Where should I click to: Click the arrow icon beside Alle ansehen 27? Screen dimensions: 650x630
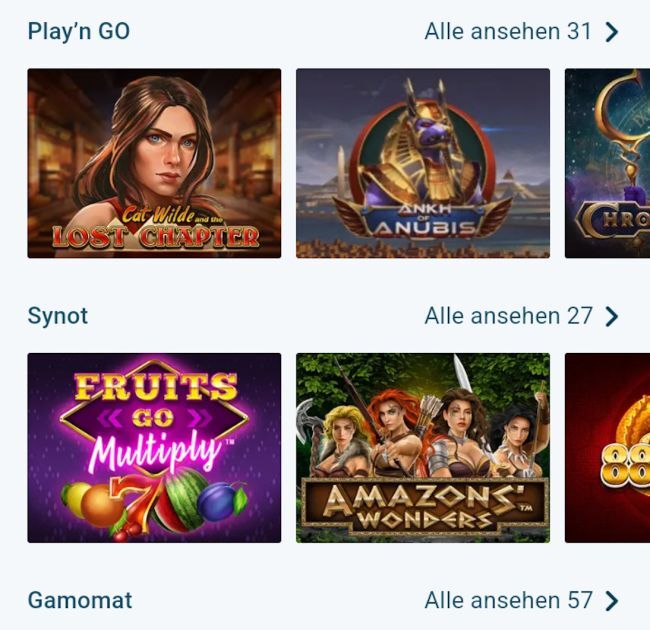pyautogui.click(x=612, y=317)
